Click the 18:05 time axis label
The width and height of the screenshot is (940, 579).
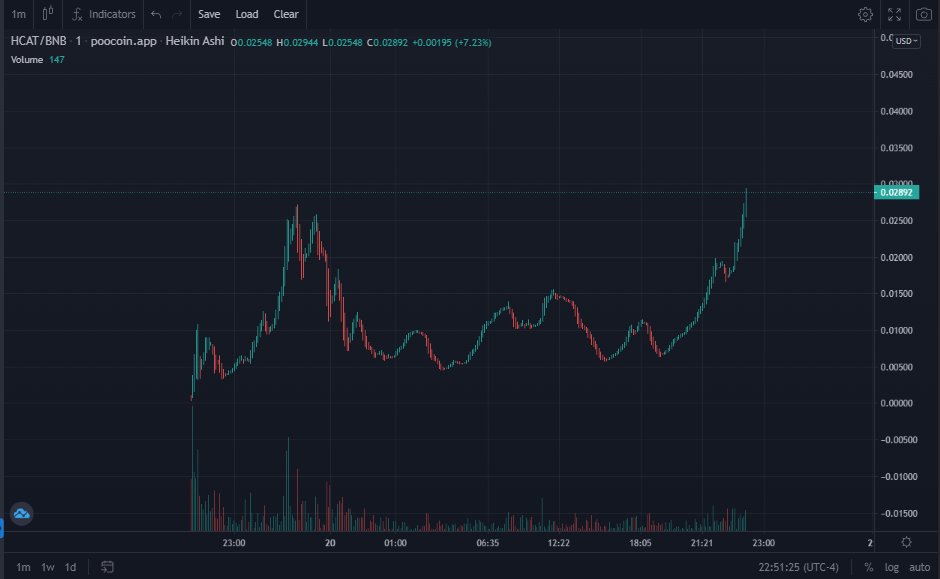pyautogui.click(x=640, y=543)
